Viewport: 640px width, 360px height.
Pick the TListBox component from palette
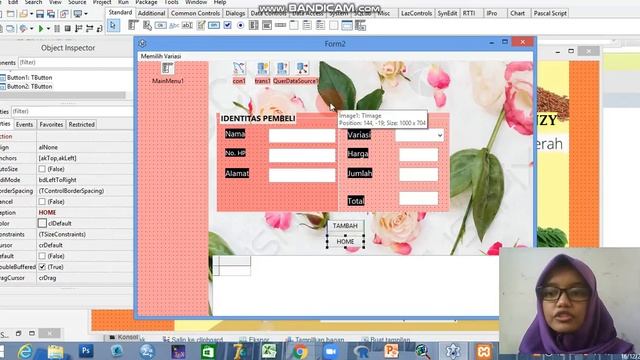click(253, 25)
